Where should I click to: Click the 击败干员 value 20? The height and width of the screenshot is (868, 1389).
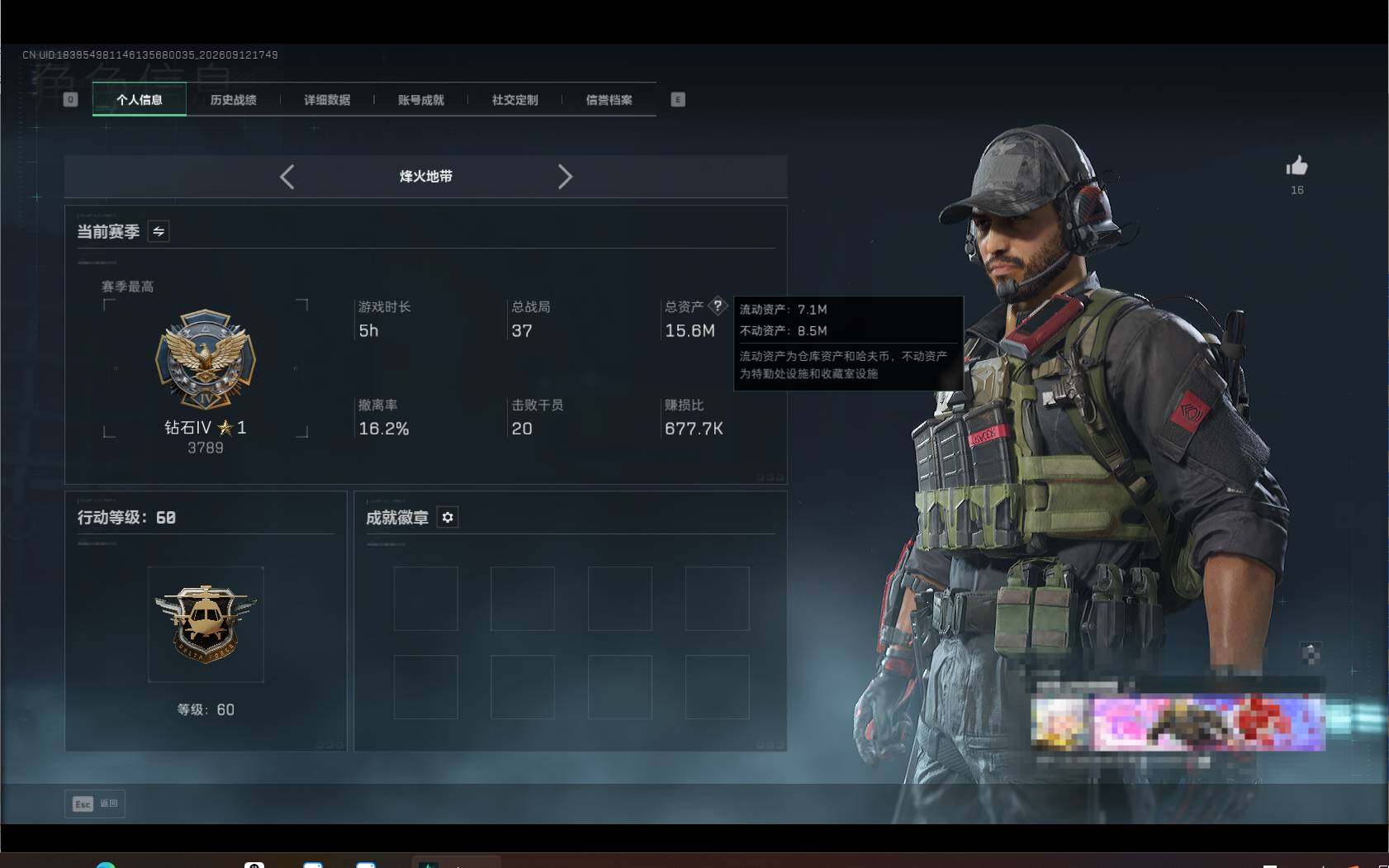click(522, 429)
